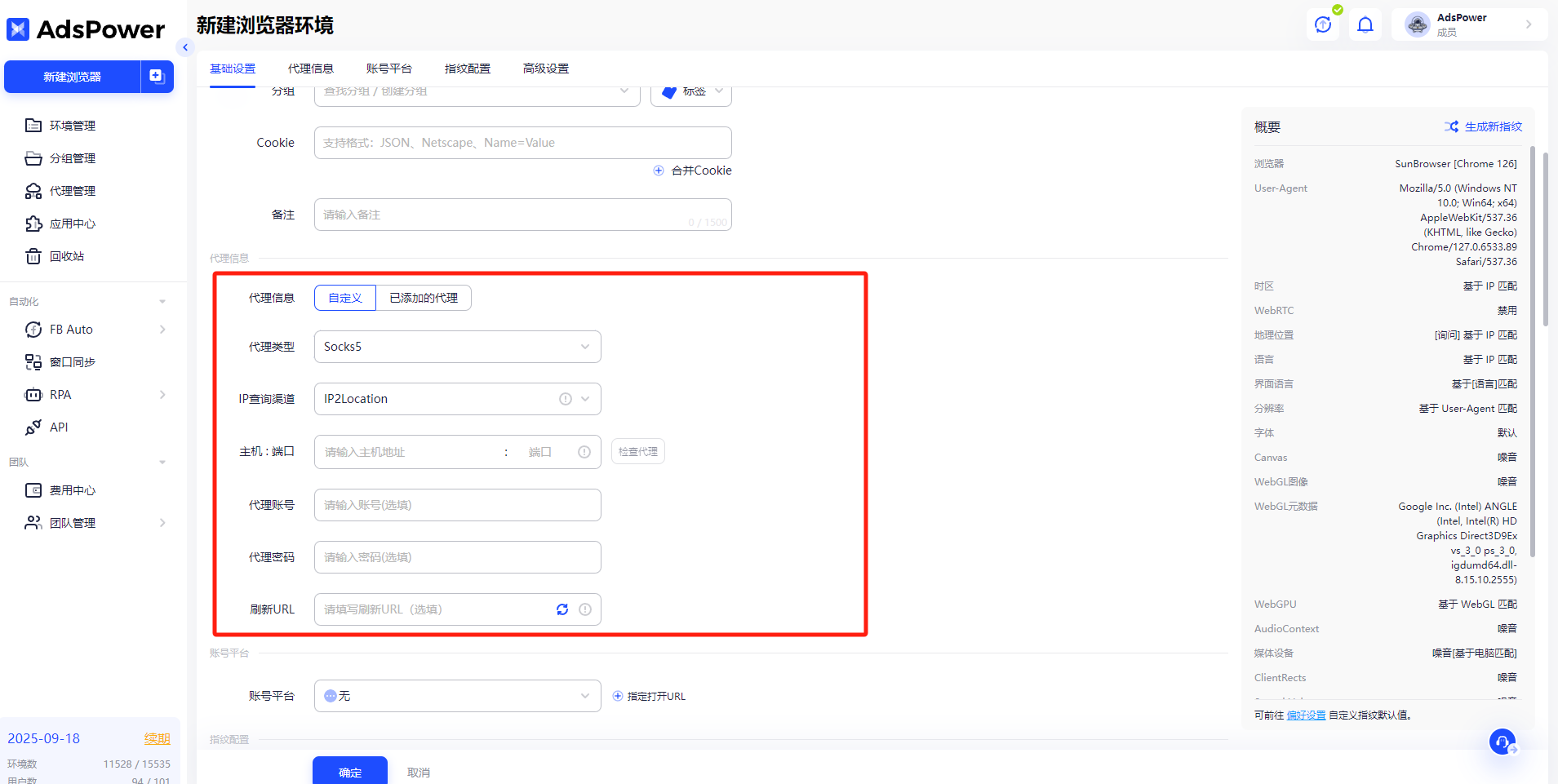This screenshot has height=784, width=1558.
Task: Click the AdsPower logo
Action: 86,29
